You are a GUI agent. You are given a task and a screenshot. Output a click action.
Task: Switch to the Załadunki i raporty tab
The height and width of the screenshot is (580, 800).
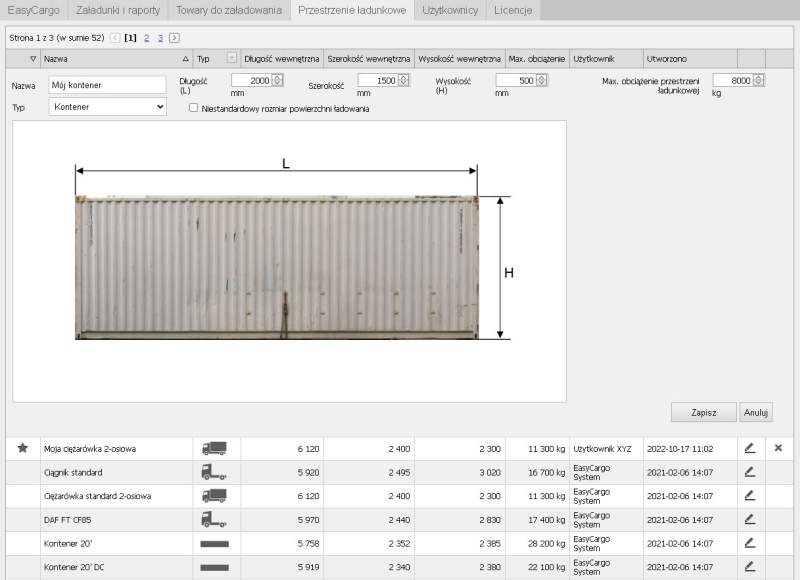click(x=118, y=10)
